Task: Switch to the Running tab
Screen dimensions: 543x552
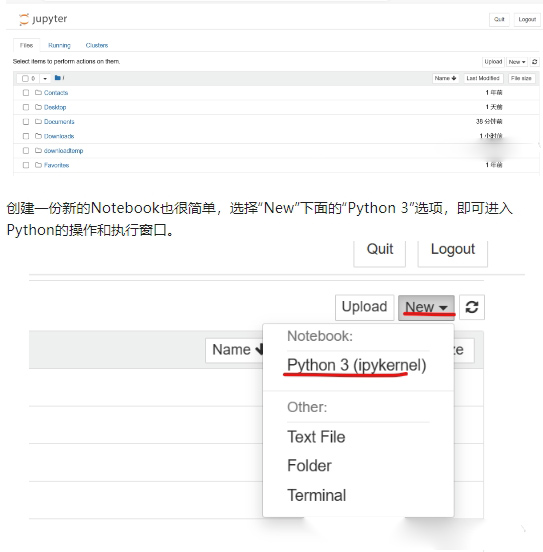Action: pos(59,45)
